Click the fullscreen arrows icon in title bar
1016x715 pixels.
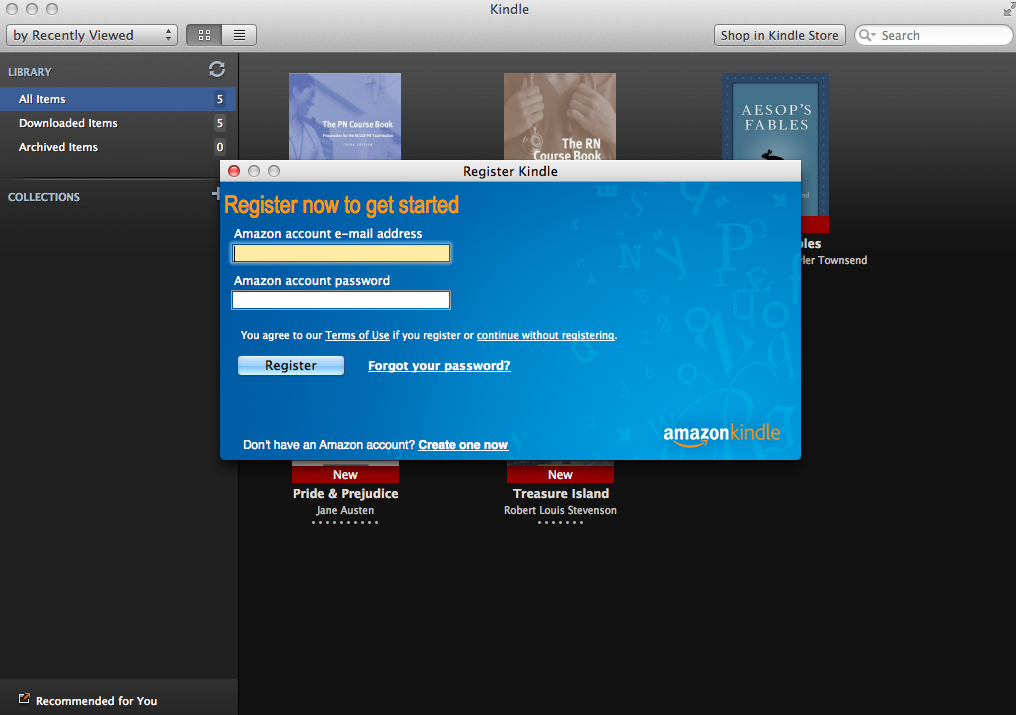tap(1007, 9)
